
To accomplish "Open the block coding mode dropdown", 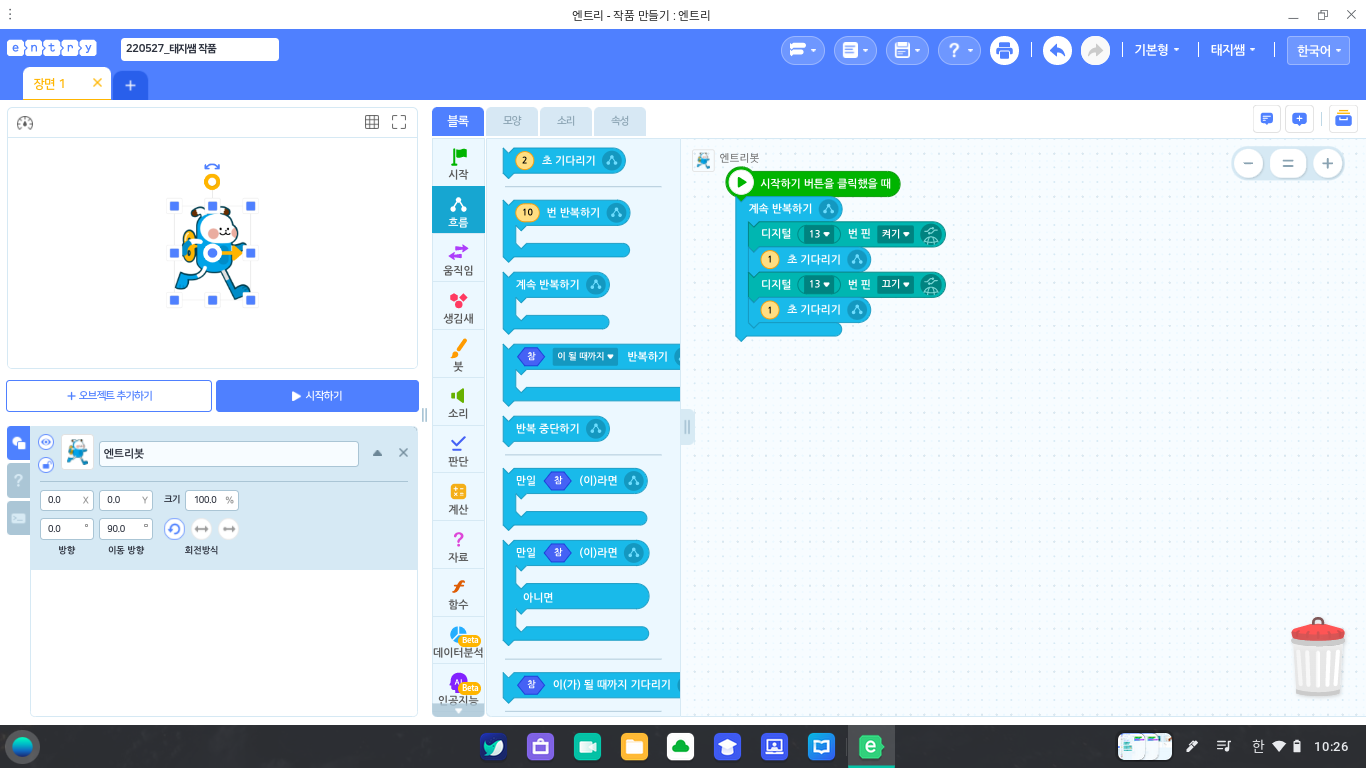I will click(x=802, y=50).
